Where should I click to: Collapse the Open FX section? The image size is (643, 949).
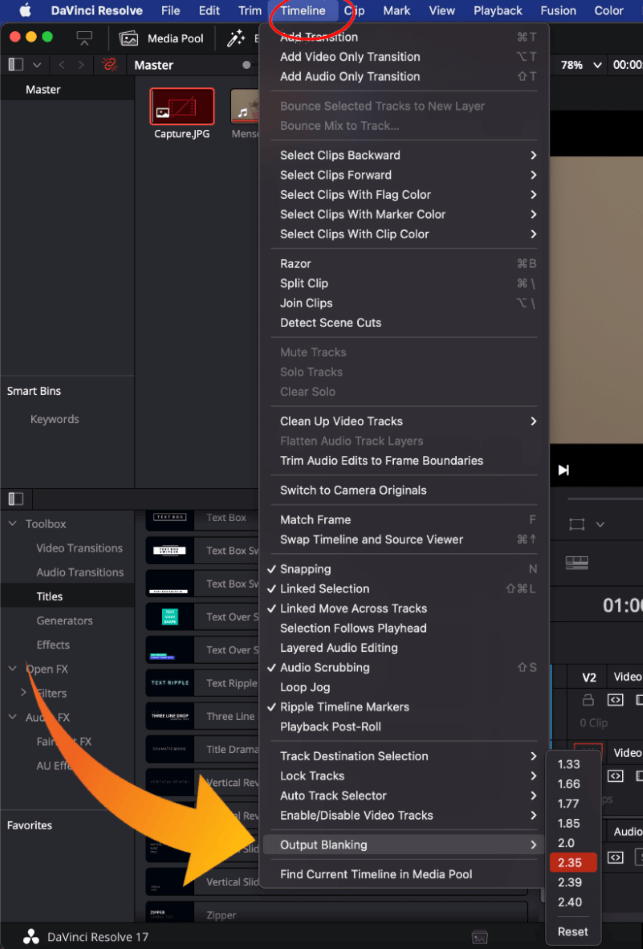[x=13, y=669]
